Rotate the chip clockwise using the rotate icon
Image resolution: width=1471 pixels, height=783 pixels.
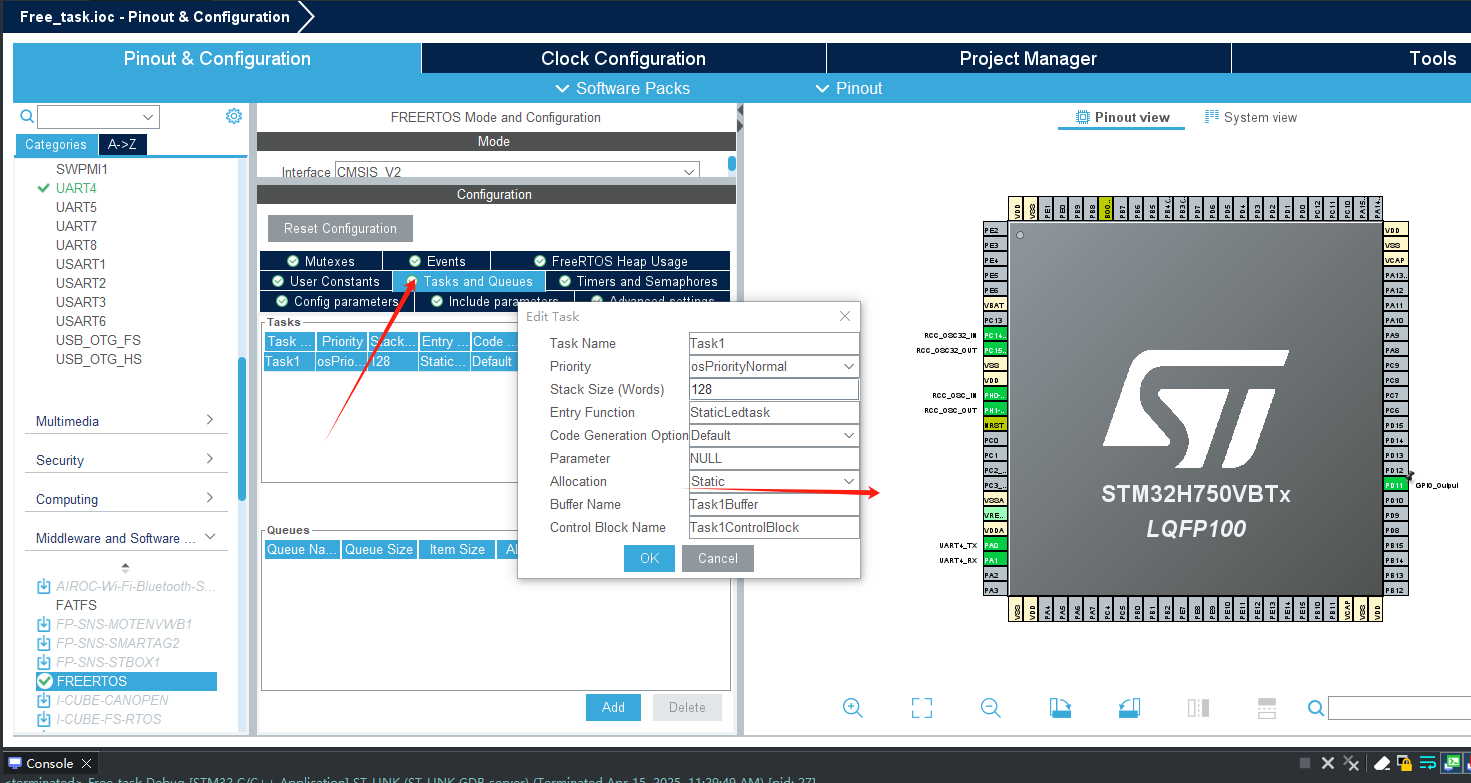1060,708
